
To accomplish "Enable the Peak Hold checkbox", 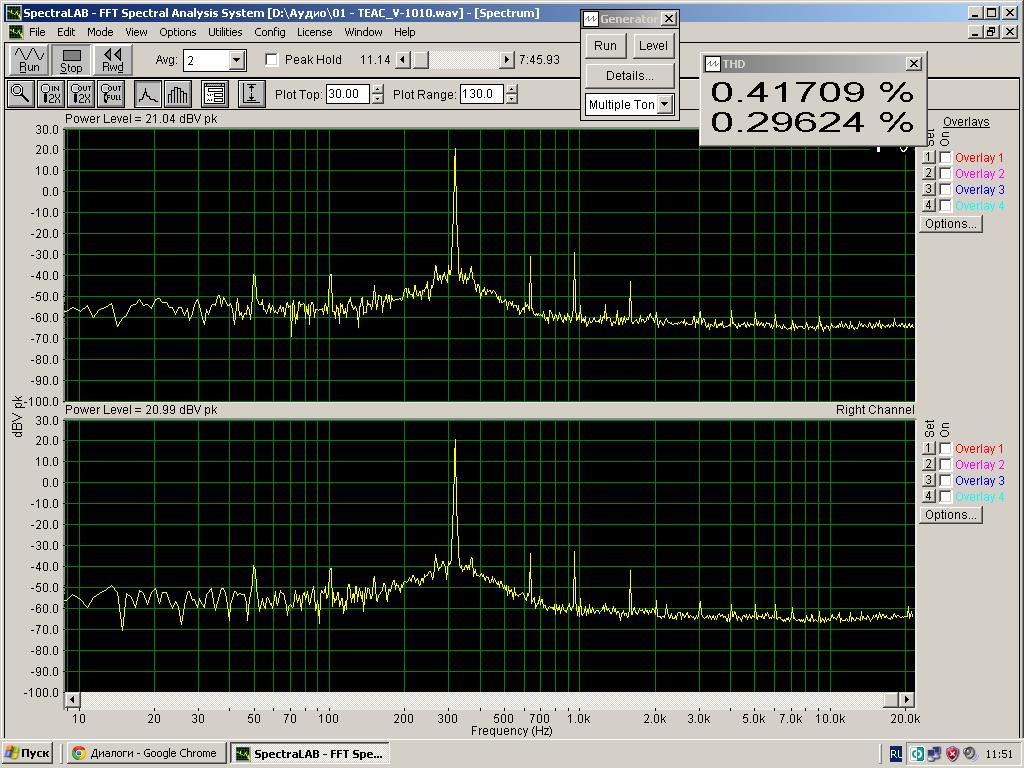I will point(271,60).
